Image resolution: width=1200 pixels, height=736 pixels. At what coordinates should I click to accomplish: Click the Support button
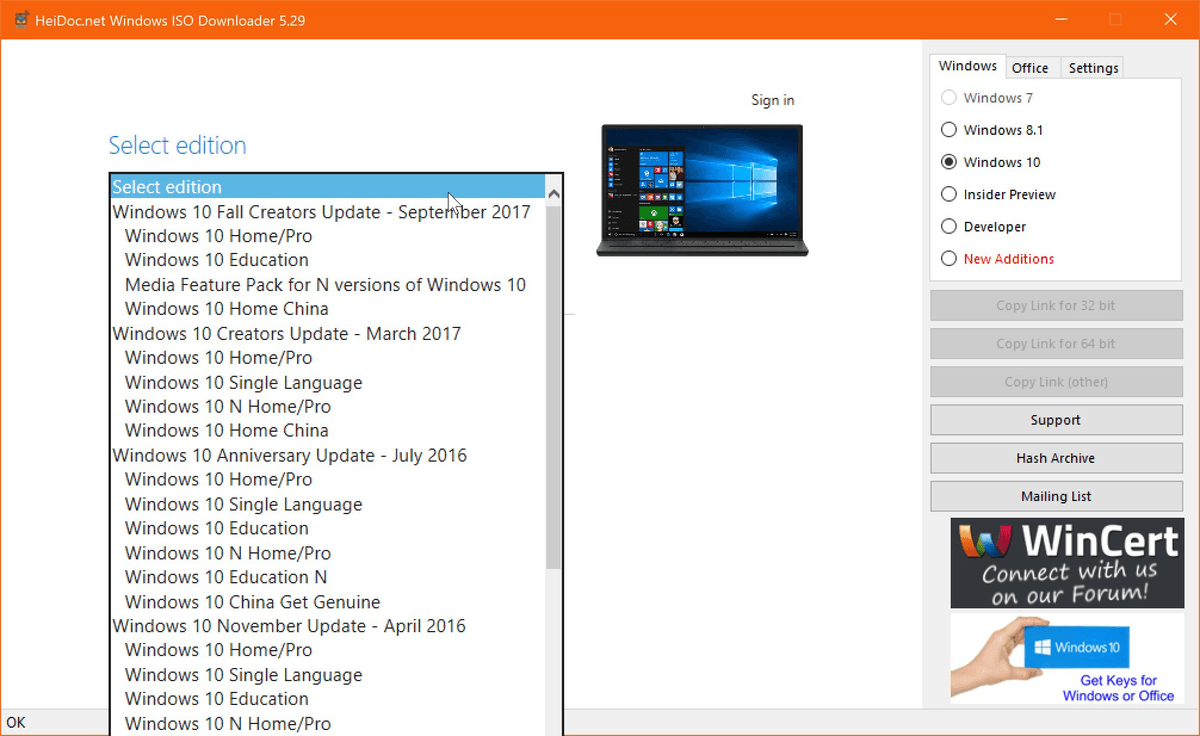coord(1056,419)
